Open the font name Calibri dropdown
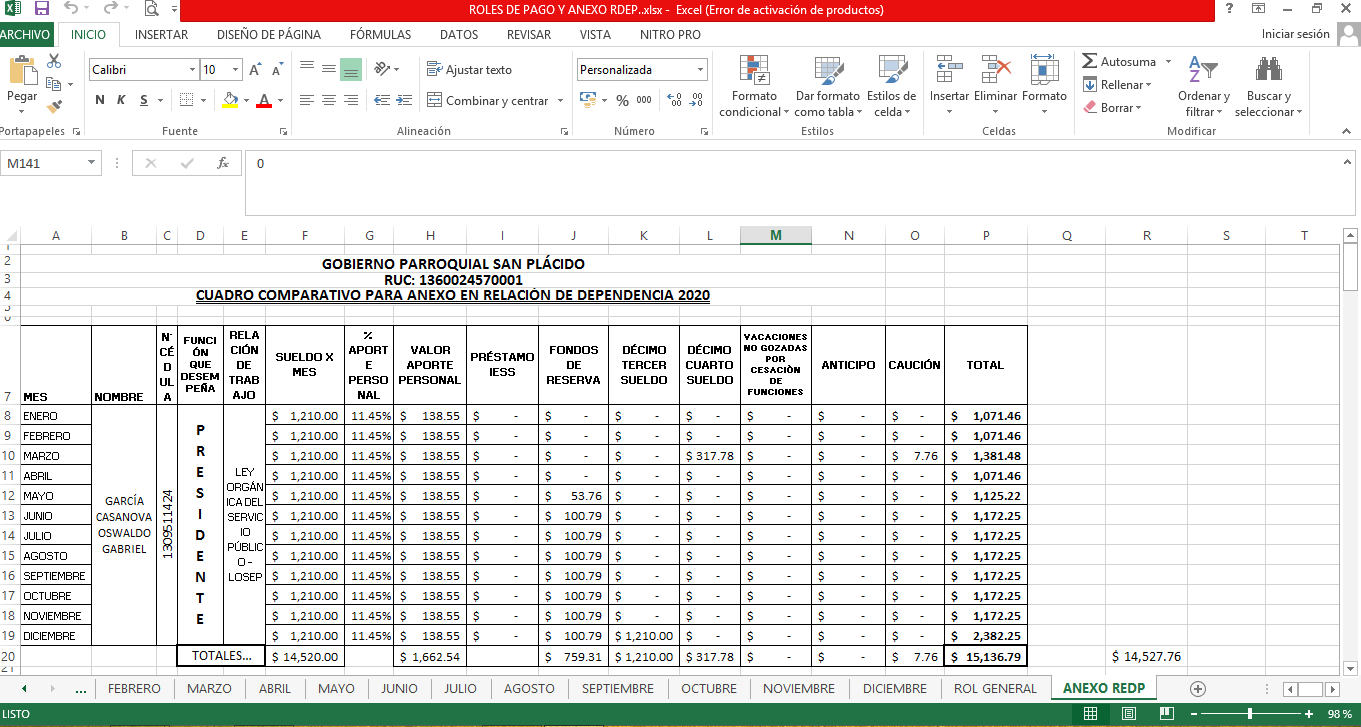The width and height of the screenshot is (1361, 727). click(193, 70)
